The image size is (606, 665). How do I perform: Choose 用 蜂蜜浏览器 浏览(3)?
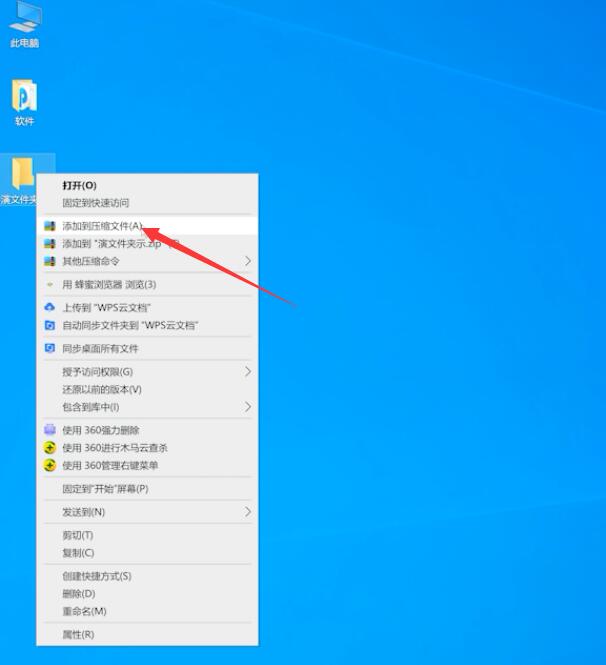(x=147, y=285)
